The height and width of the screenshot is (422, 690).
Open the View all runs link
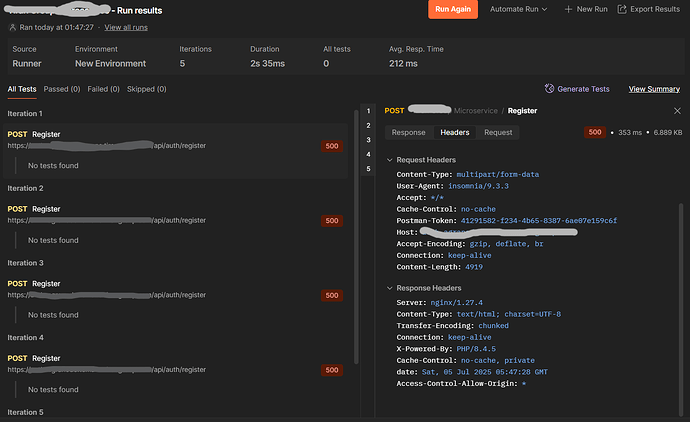tap(126, 27)
